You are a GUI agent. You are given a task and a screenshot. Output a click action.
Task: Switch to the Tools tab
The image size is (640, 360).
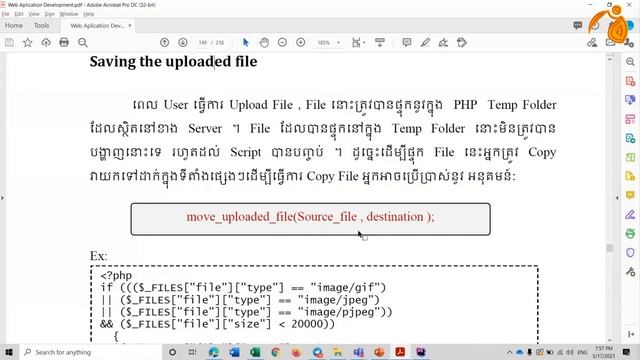[x=42, y=25]
